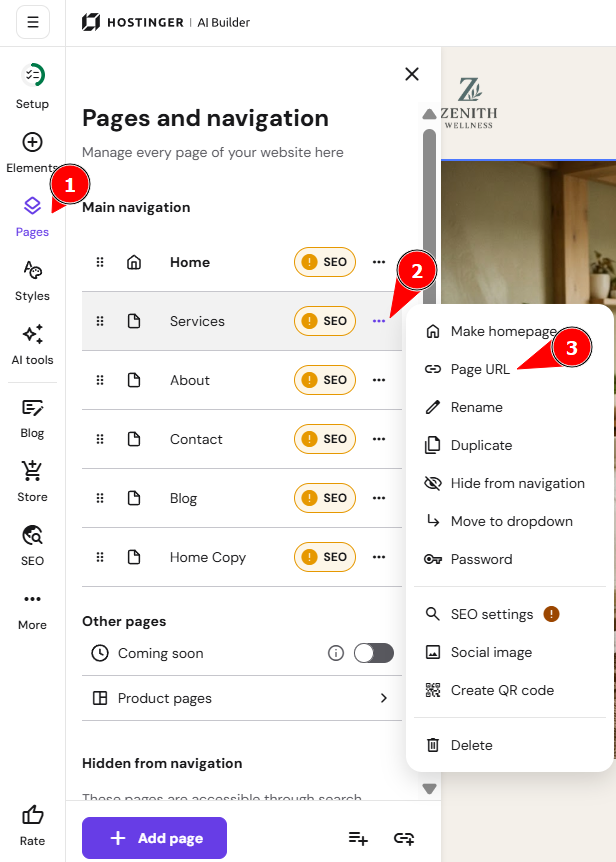
Task: Click the SEO badge for Contact
Action: pyautogui.click(x=325, y=439)
